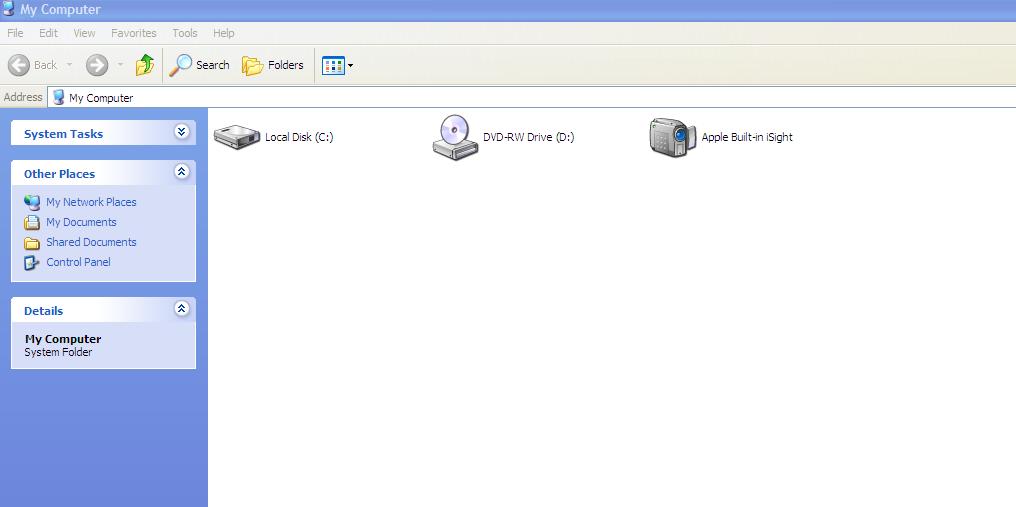Viewport: 1016px width, 507px height.
Task: Click the "Local Disk (C:)" label
Action: [299, 137]
